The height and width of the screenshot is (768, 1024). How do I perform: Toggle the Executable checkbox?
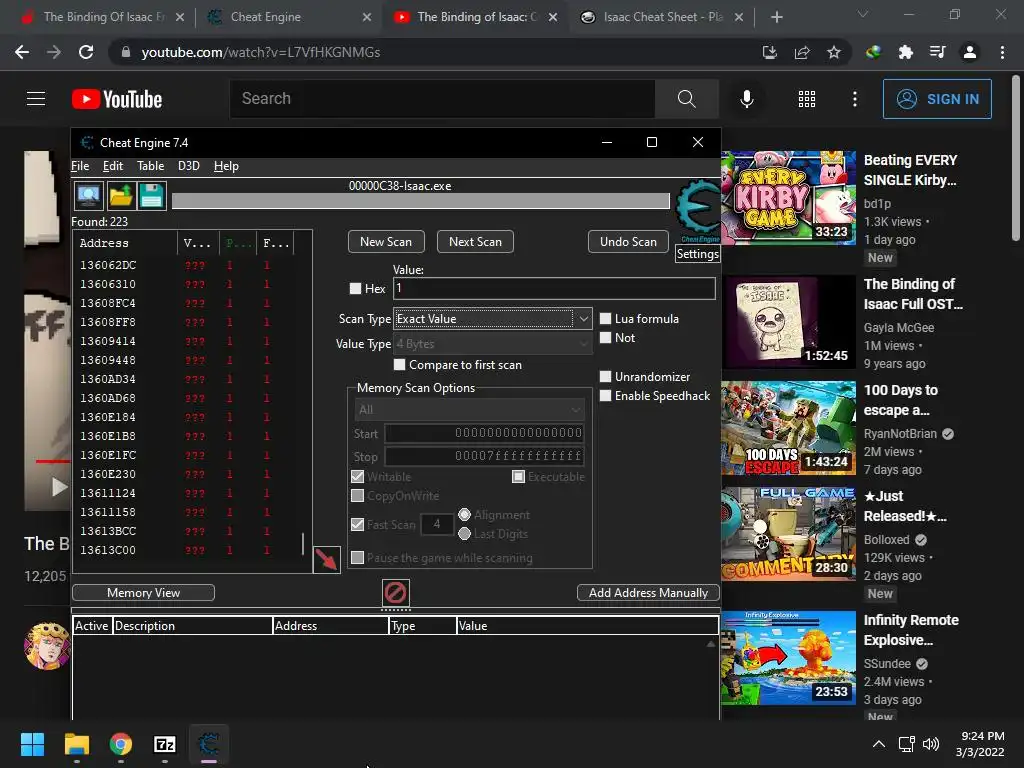519,477
